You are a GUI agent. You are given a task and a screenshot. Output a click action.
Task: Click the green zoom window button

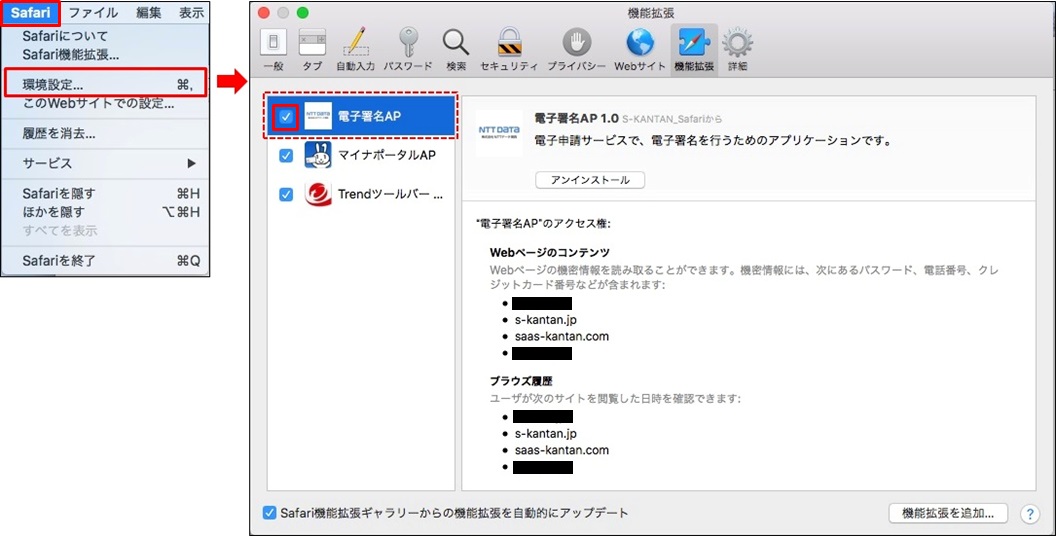point(303,13)
